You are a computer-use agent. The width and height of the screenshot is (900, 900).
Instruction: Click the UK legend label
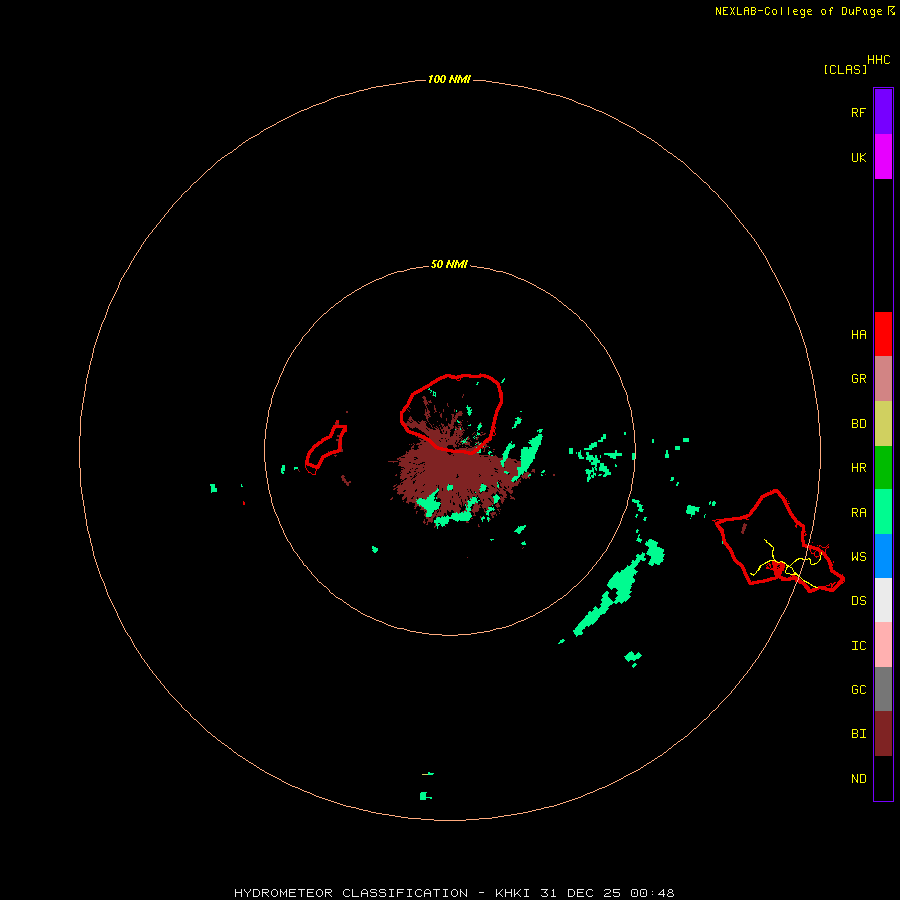pos(859,157)
